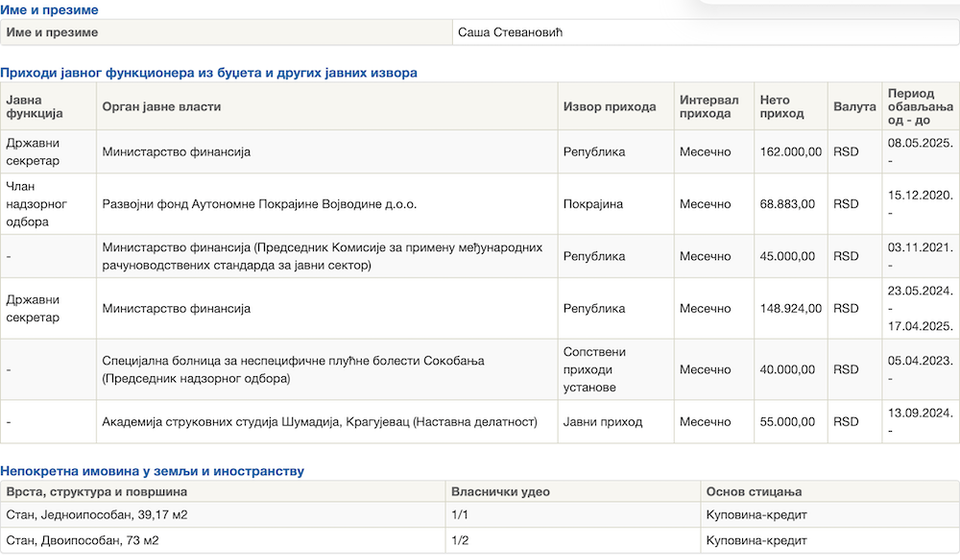The width and height of the screenshot is (960, 560).
Task: Select the net income value 45.000,00
Action: (x=787, y=256)
